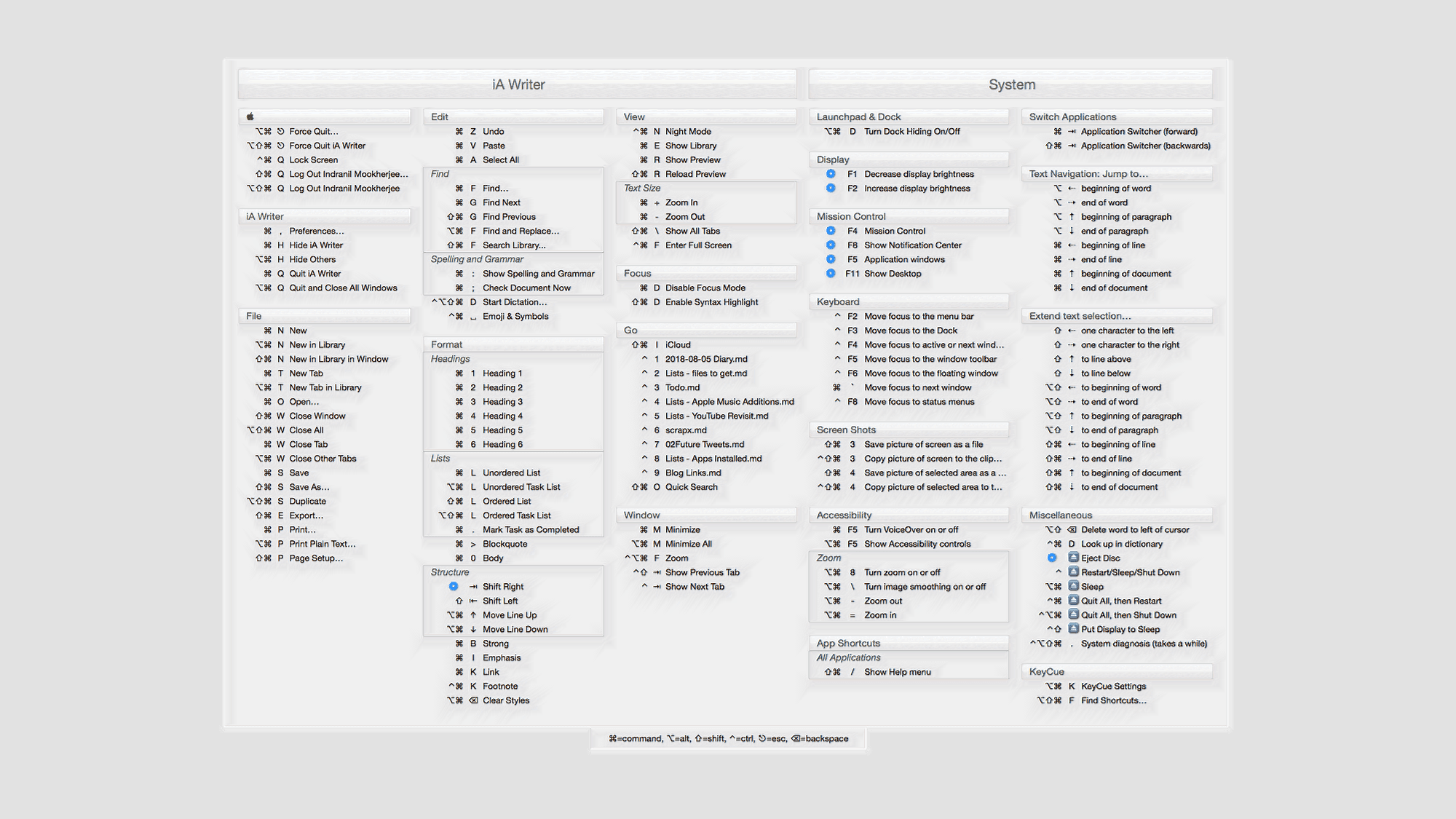The width and height of the screenshot is (1456, 819).
Task: Open 02Future Tweets.md
Action: coord(706,444)
